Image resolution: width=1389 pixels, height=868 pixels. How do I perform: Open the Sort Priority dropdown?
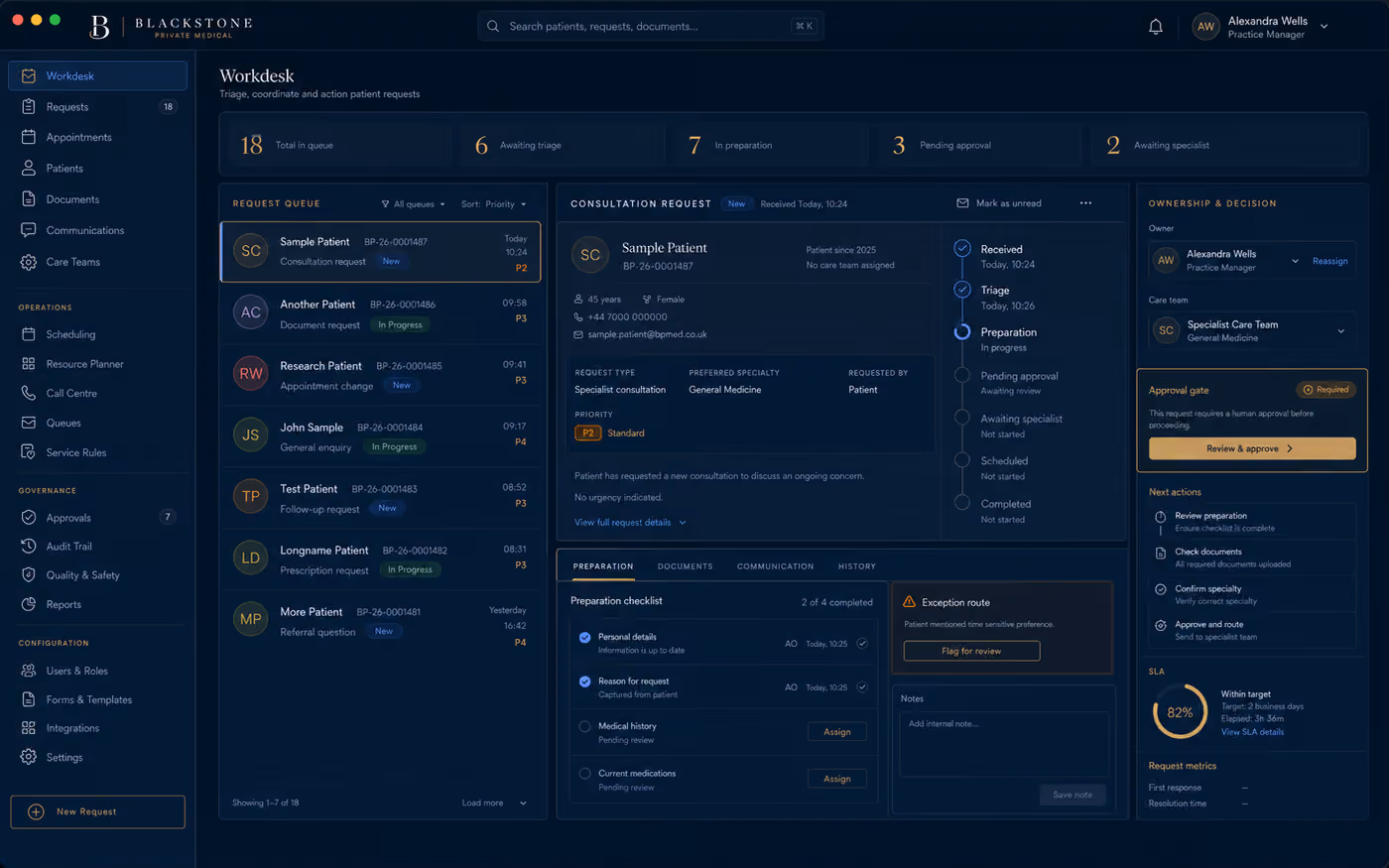494,204
